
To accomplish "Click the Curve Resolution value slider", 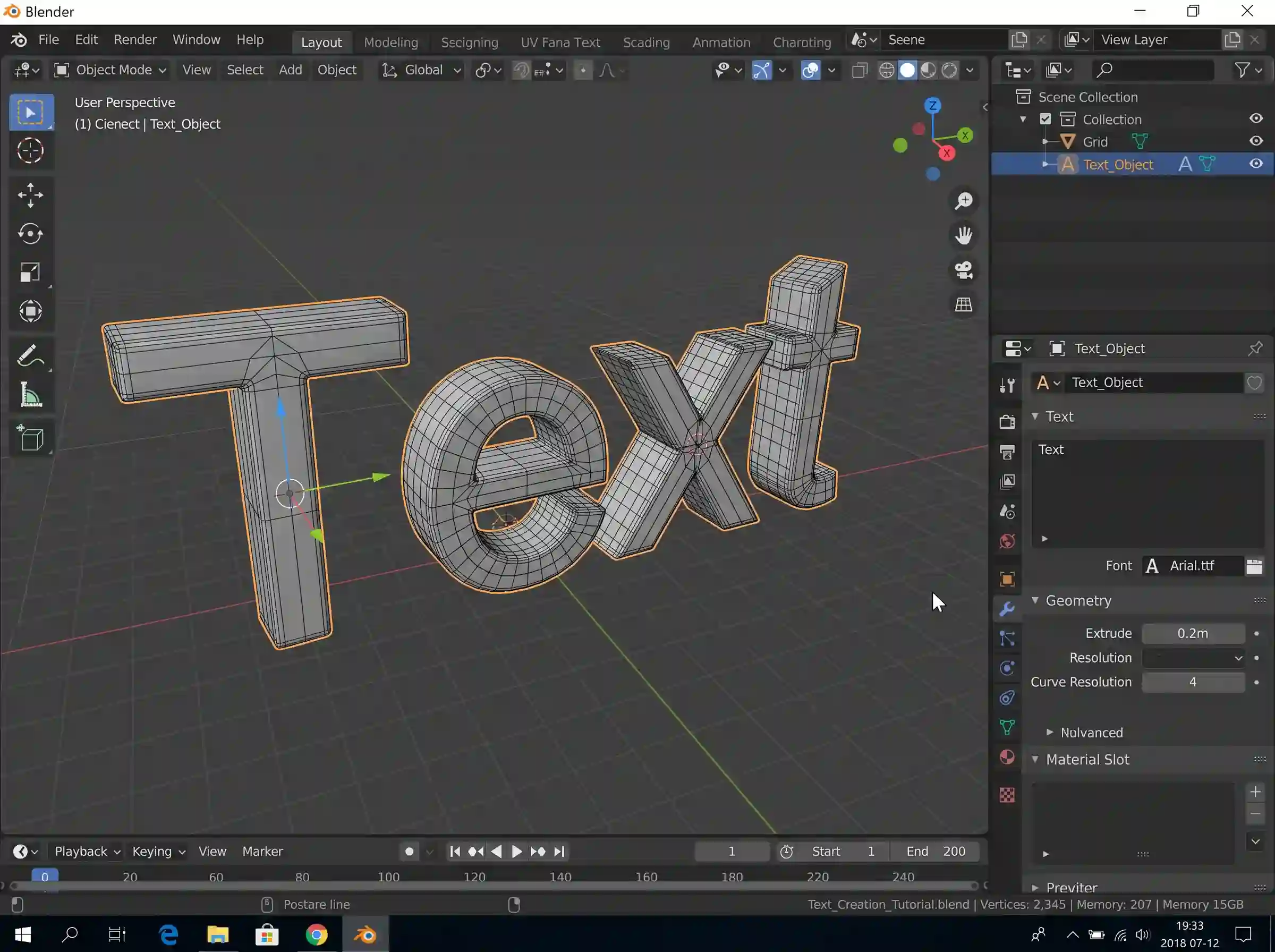I will (x=1193, y=682).
